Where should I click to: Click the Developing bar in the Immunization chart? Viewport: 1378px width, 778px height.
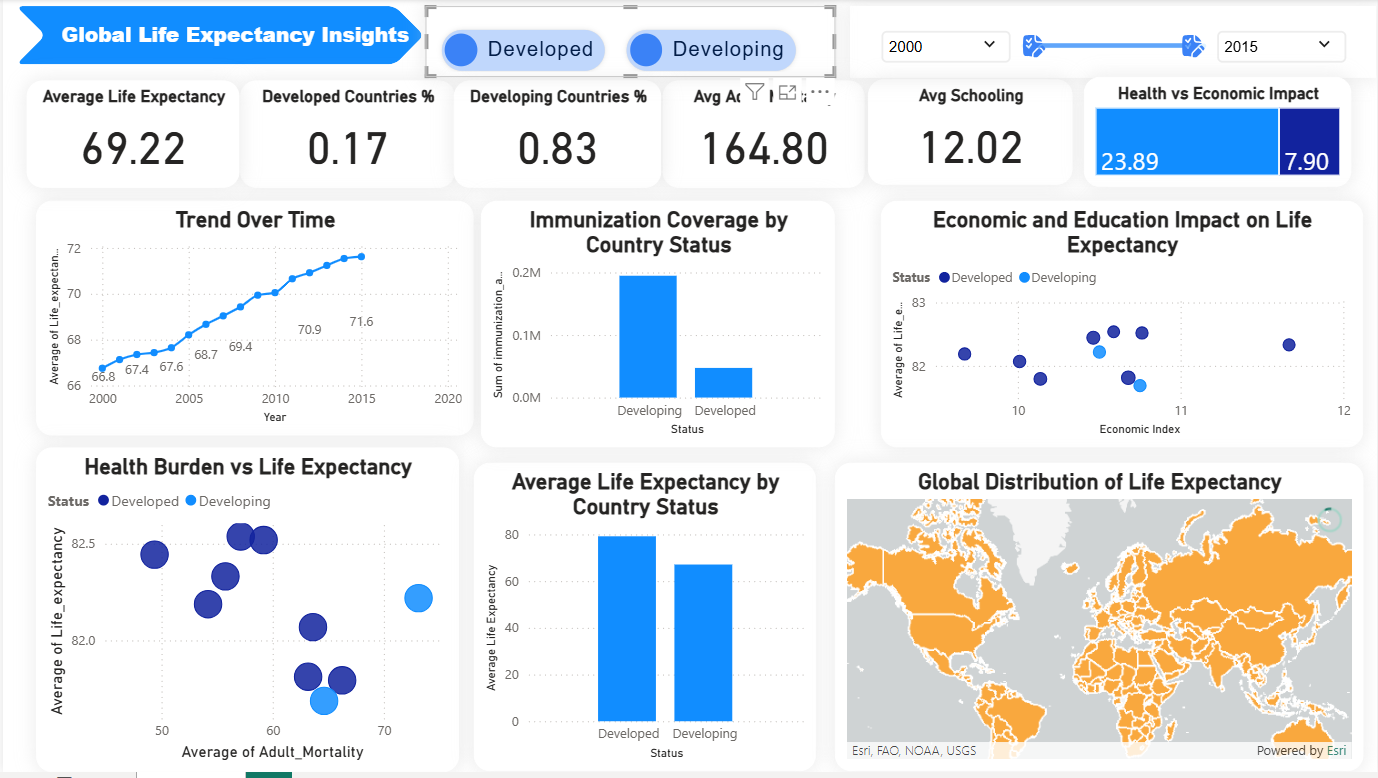tap(649, 335)
